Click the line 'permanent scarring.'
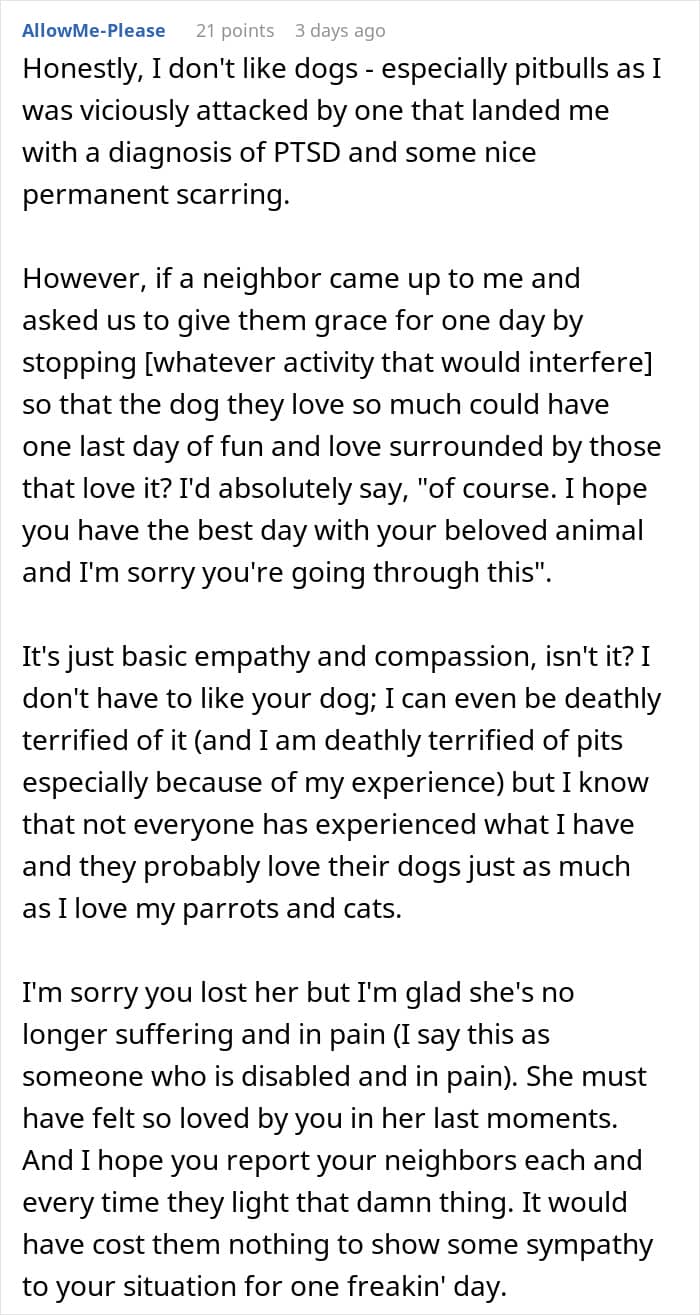Image resolution: width=700 pixels, height=1315 pixels. pyautogui.click(x=156, y=195)
